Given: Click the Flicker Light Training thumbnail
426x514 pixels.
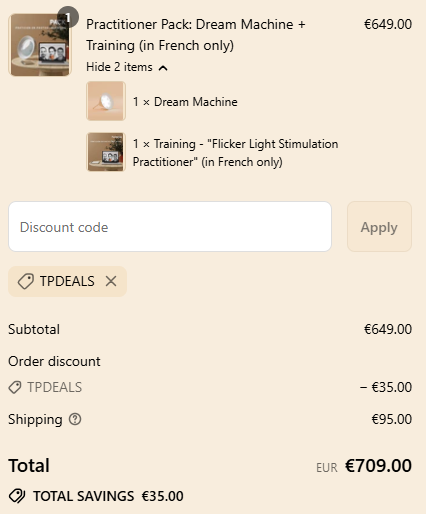Looking at the screenshot, I should tap(106, 152).
